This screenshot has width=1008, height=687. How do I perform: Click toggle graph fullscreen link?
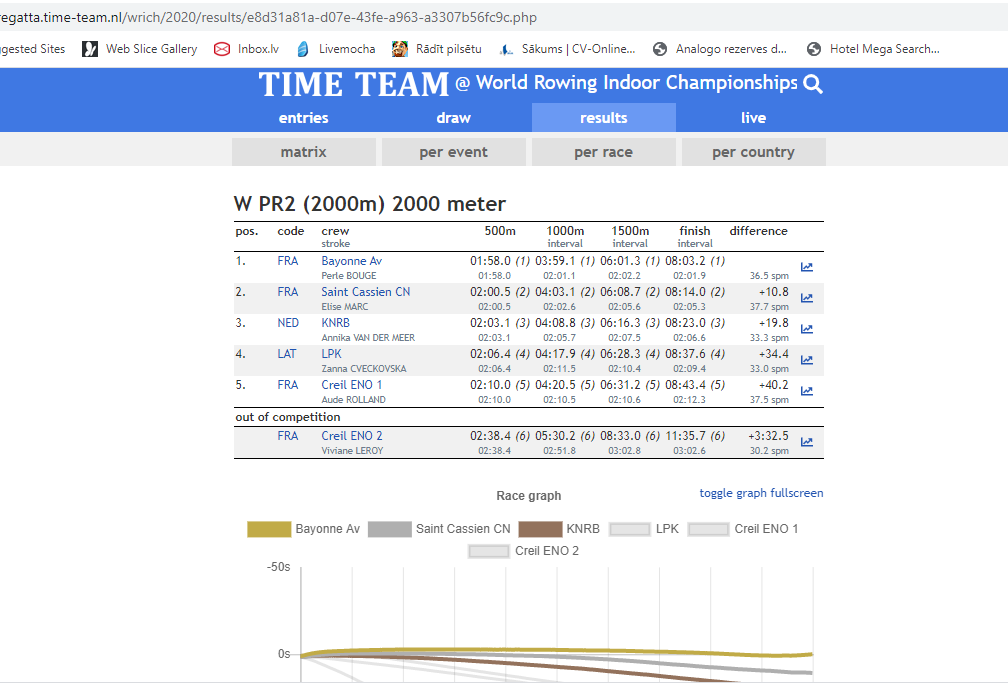(x=761, y=493)
